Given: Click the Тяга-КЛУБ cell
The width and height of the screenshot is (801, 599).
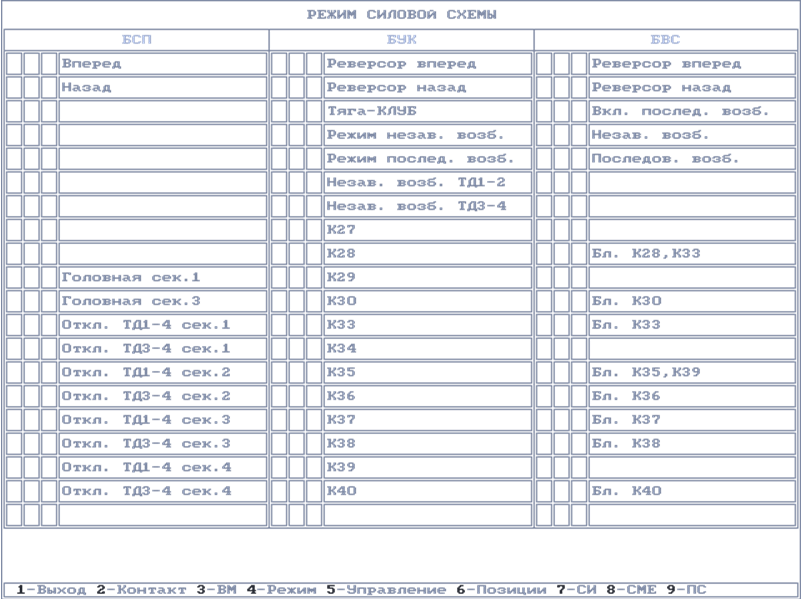Looking at the screenshot, I should point(428,111).
